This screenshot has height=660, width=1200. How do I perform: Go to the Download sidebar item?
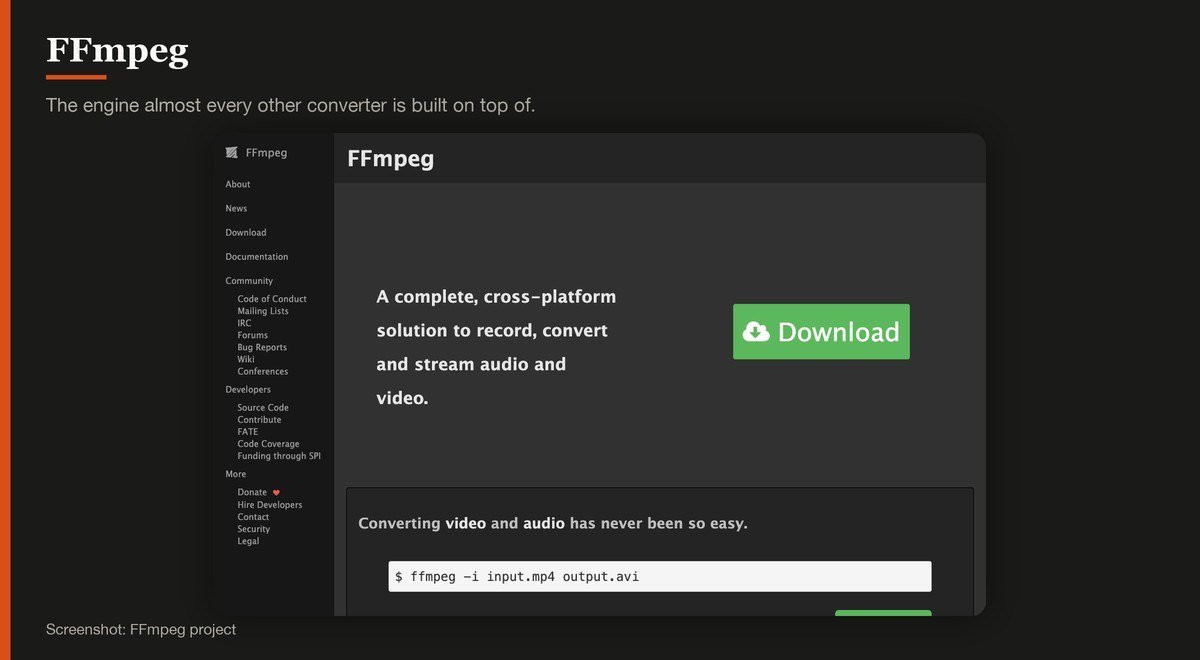click(x=246, y=232)
